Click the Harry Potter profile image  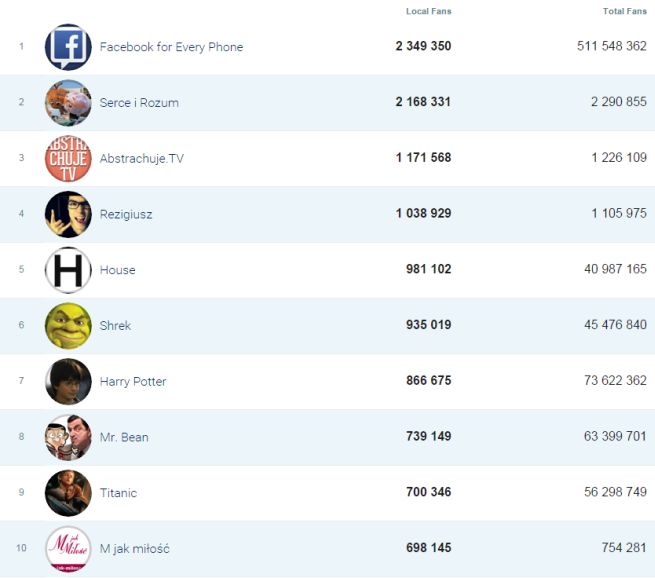click(68, 381)
